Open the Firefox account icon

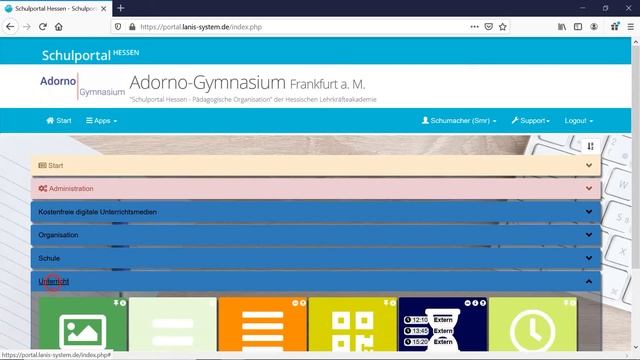point(594,27)
